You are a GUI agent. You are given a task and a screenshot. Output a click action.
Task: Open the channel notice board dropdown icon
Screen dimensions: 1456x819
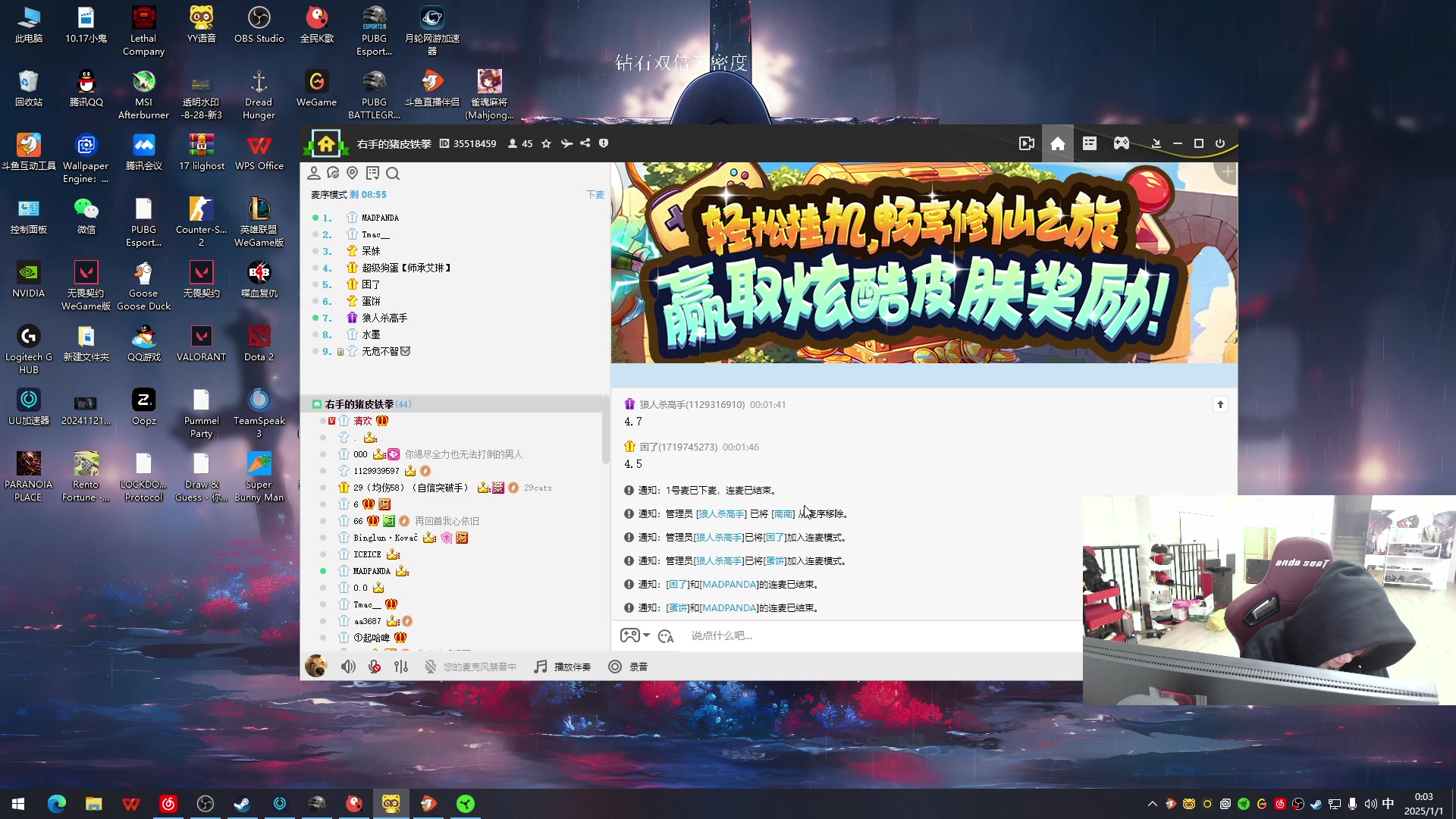point(372,173)
